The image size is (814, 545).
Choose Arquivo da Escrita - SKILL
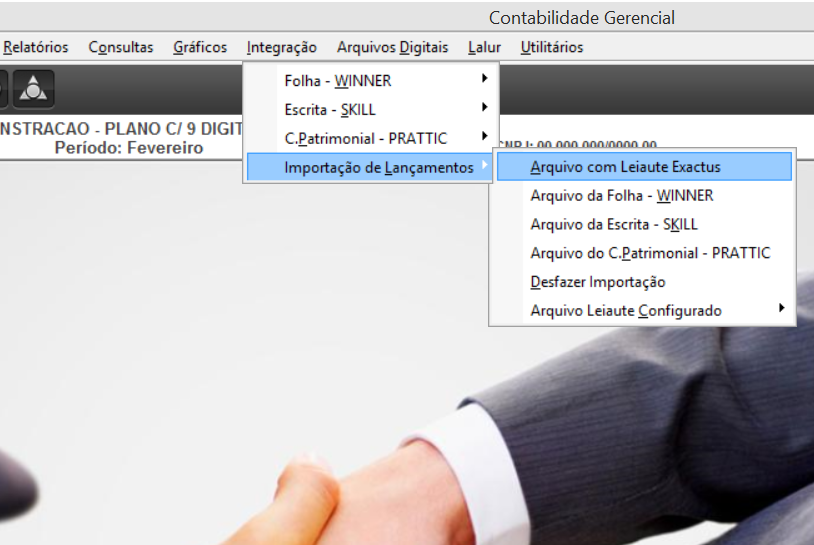644,224
